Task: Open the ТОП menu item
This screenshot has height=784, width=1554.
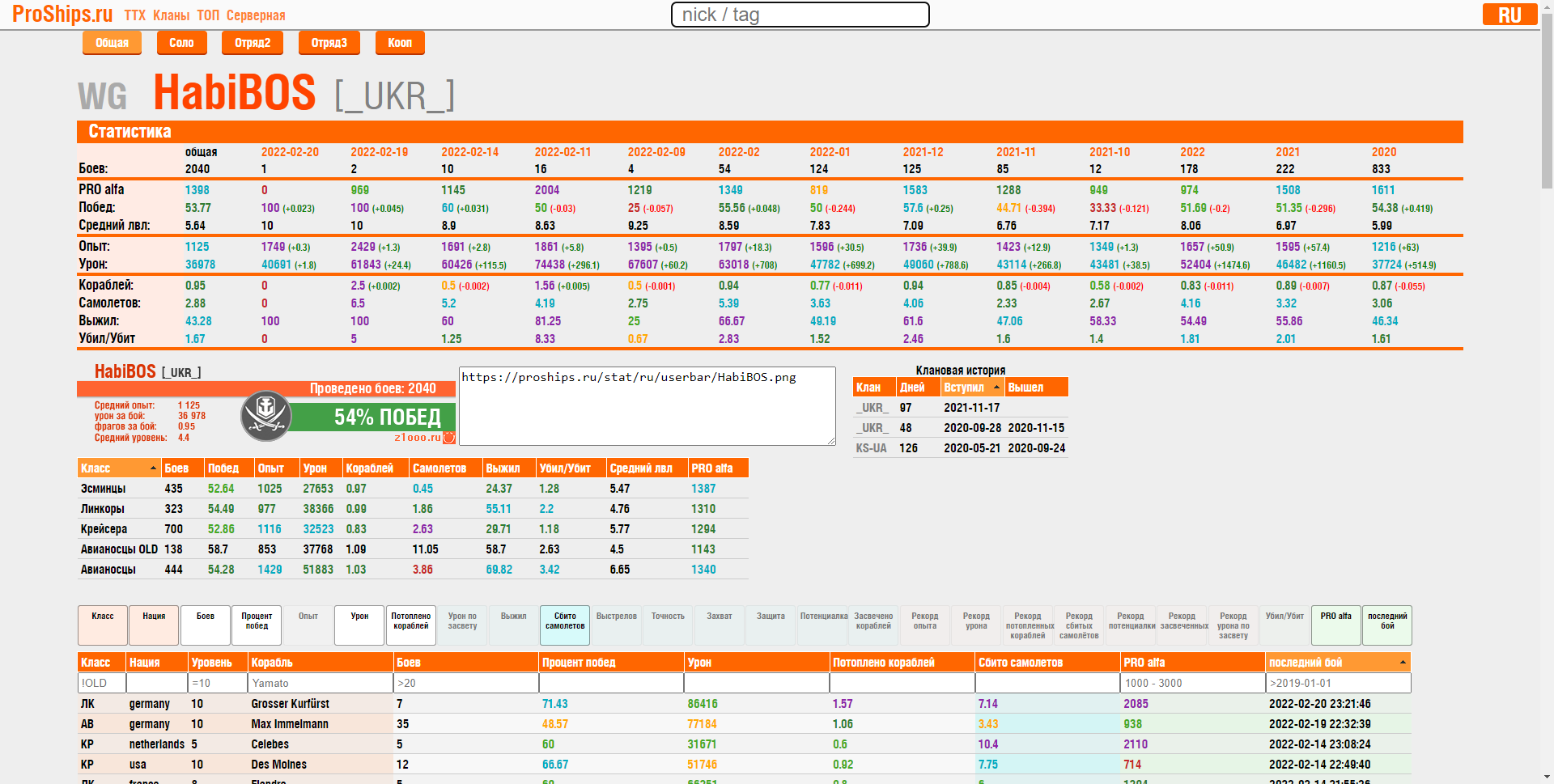Action: pyautogui.click(x=208, y=15)
